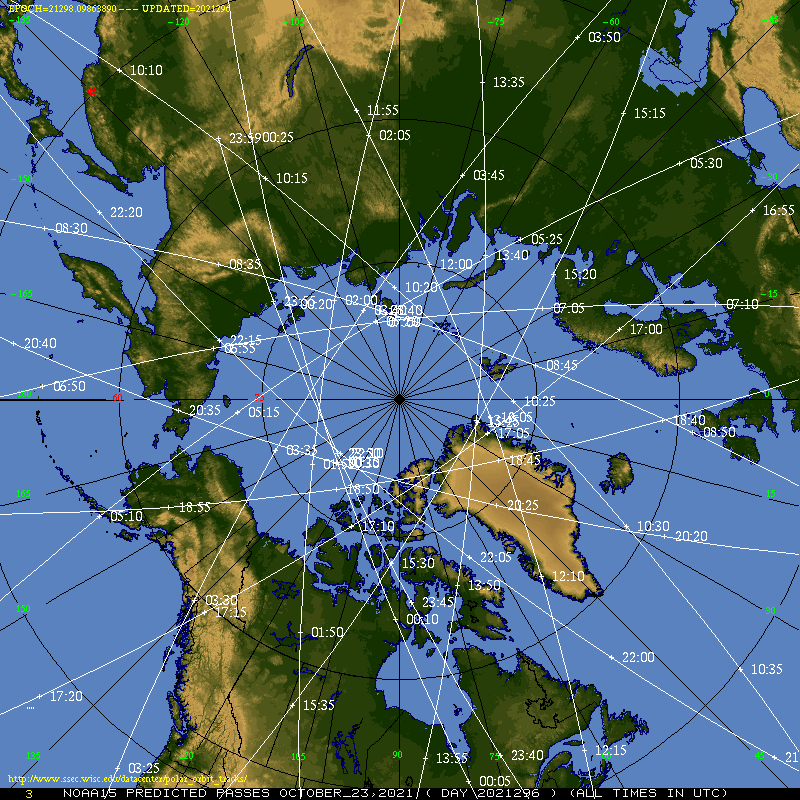Click the 07:05 time label
Screen dimensions: 800x800
pos(569,308)
